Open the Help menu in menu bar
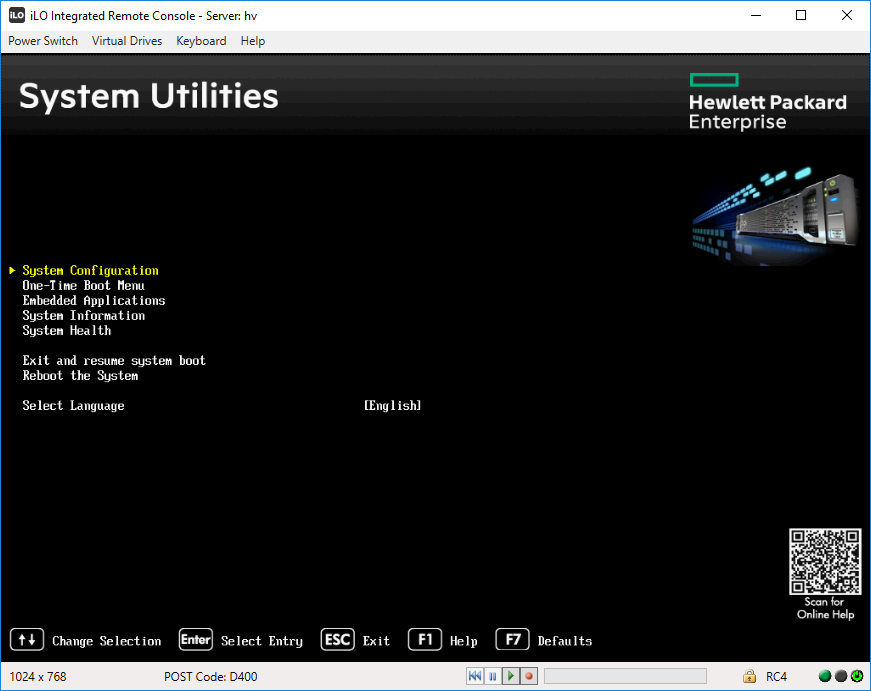 [x=252, y=41]
